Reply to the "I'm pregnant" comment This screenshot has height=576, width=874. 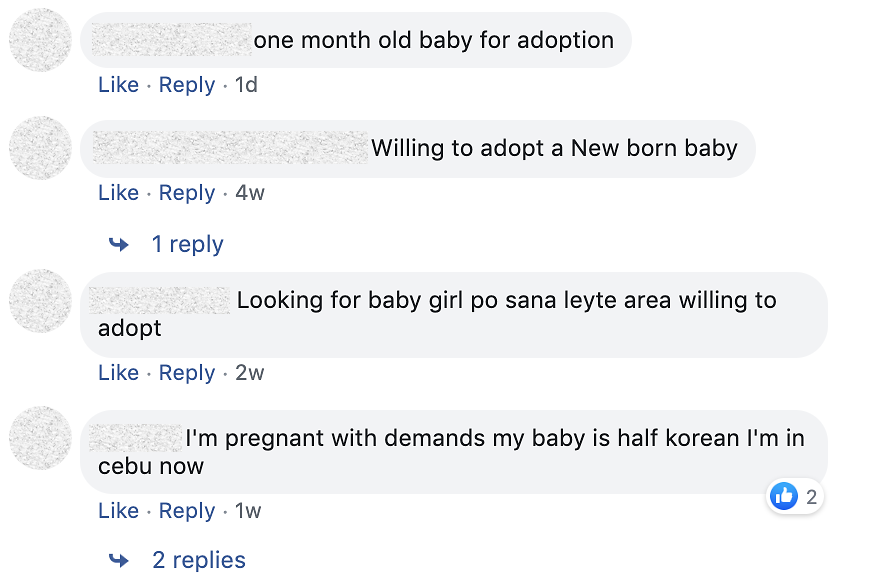coord(187,511)
